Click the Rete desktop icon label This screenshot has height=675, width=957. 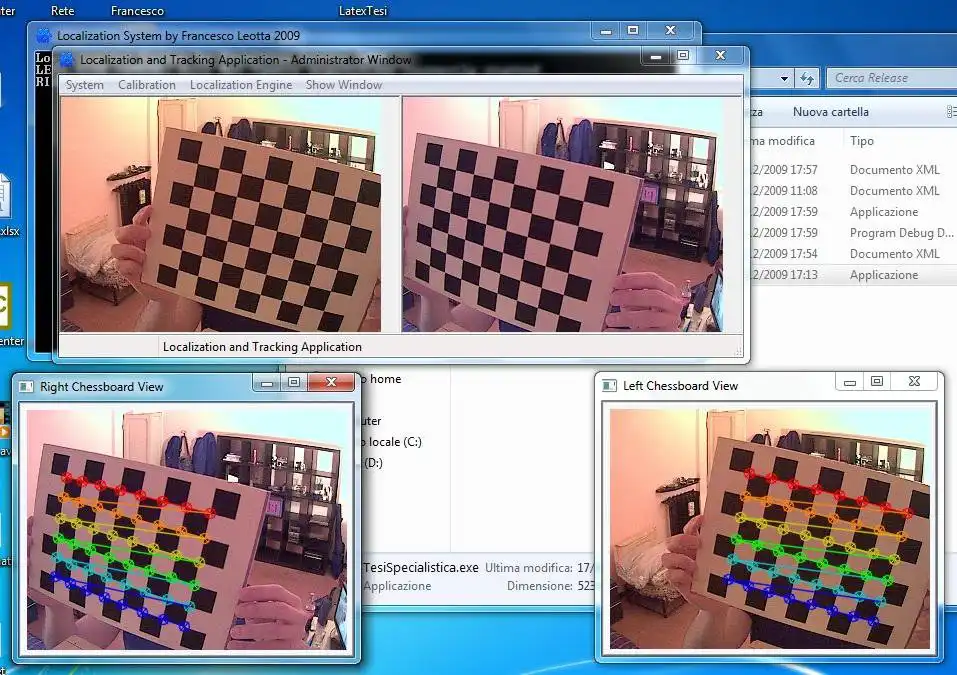click(x=62, y=10)
